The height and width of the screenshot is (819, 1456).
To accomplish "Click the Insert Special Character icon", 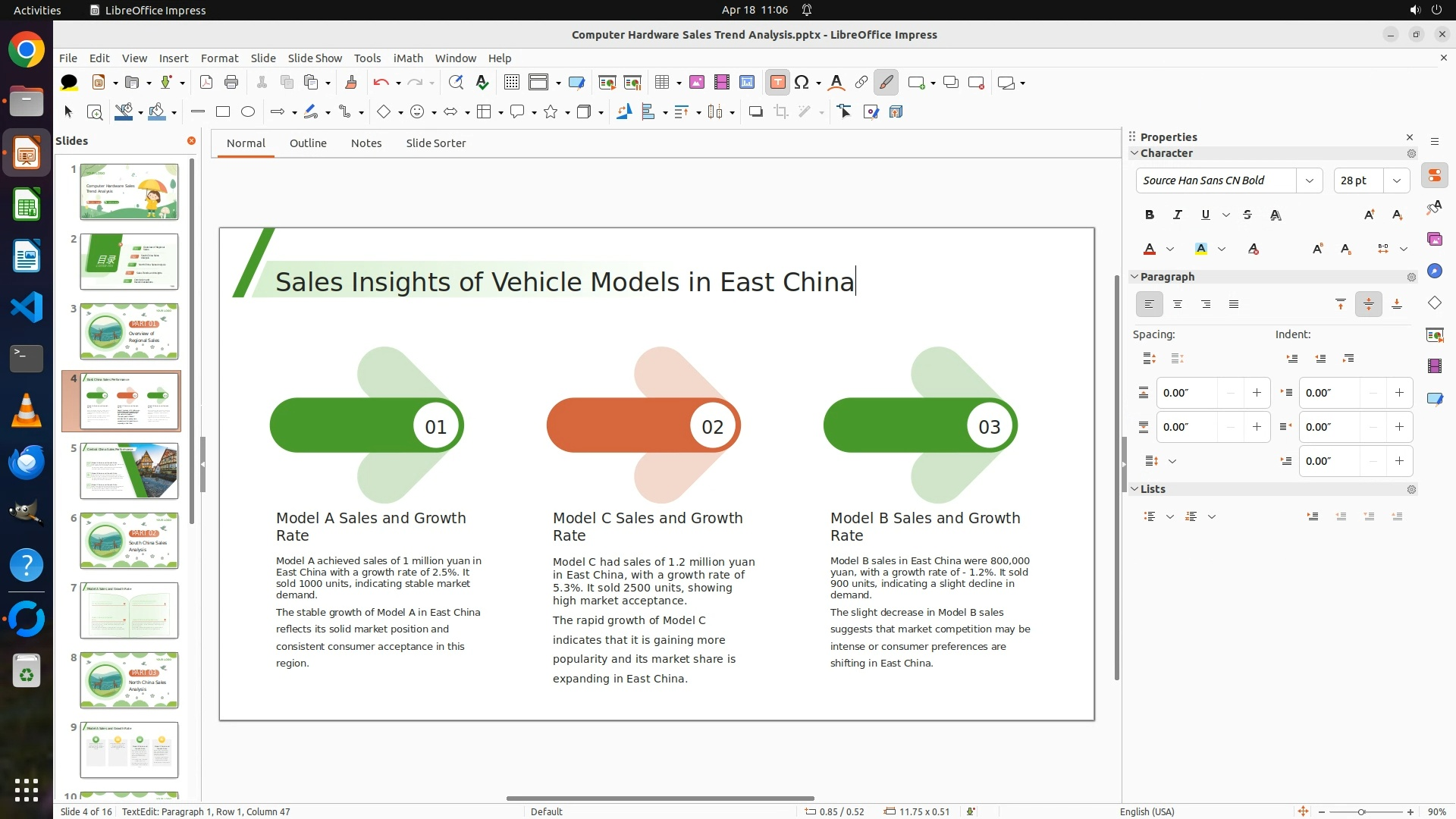I will 802,83.
